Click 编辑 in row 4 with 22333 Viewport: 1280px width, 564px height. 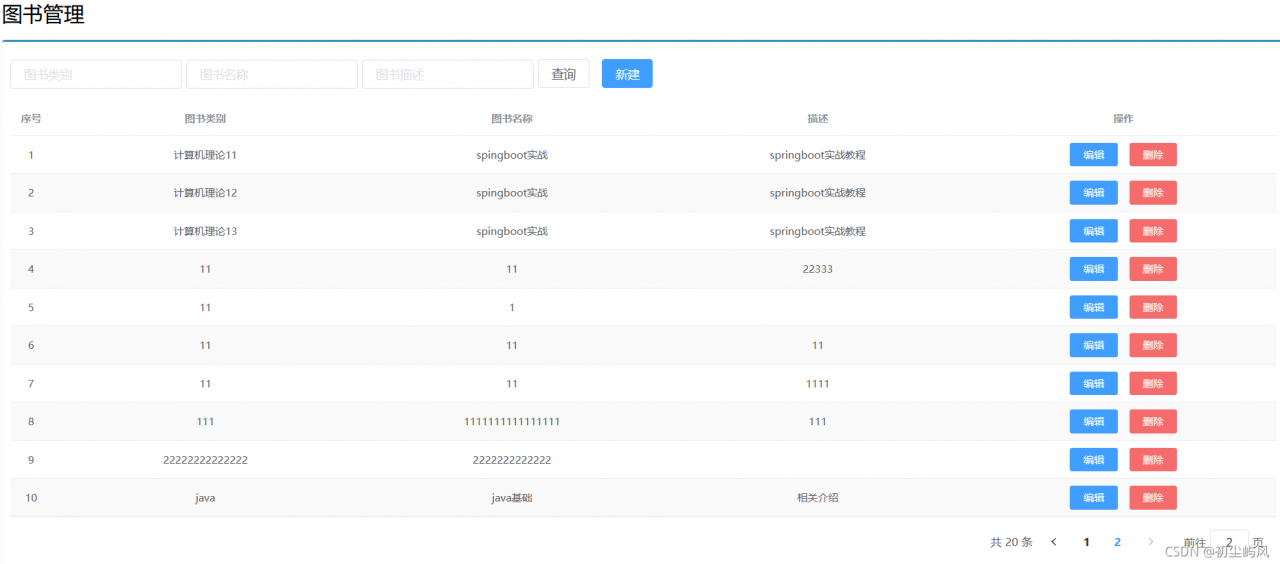pyautogui.click(x=1094, y=269)
